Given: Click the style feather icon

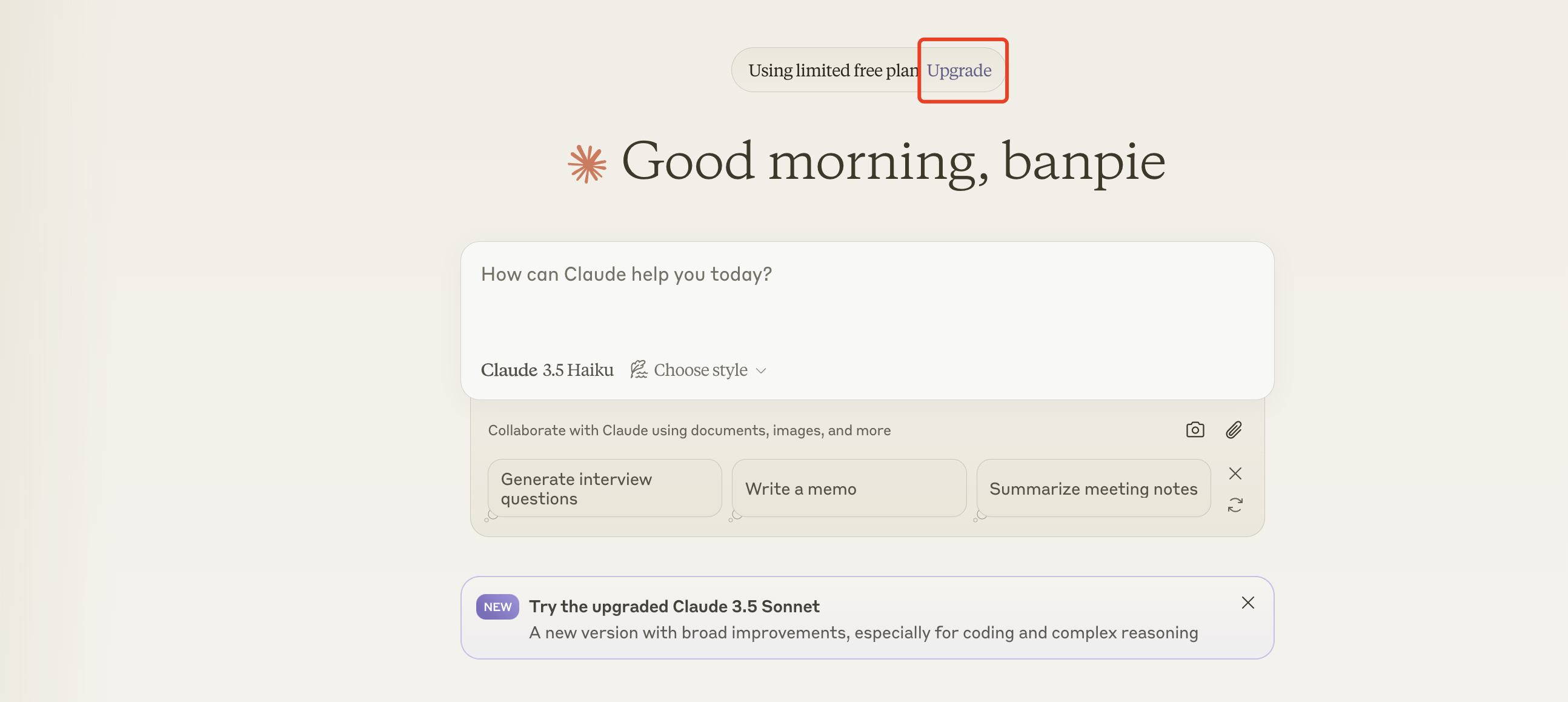Looking at the screenshot, I should point(638,369).
